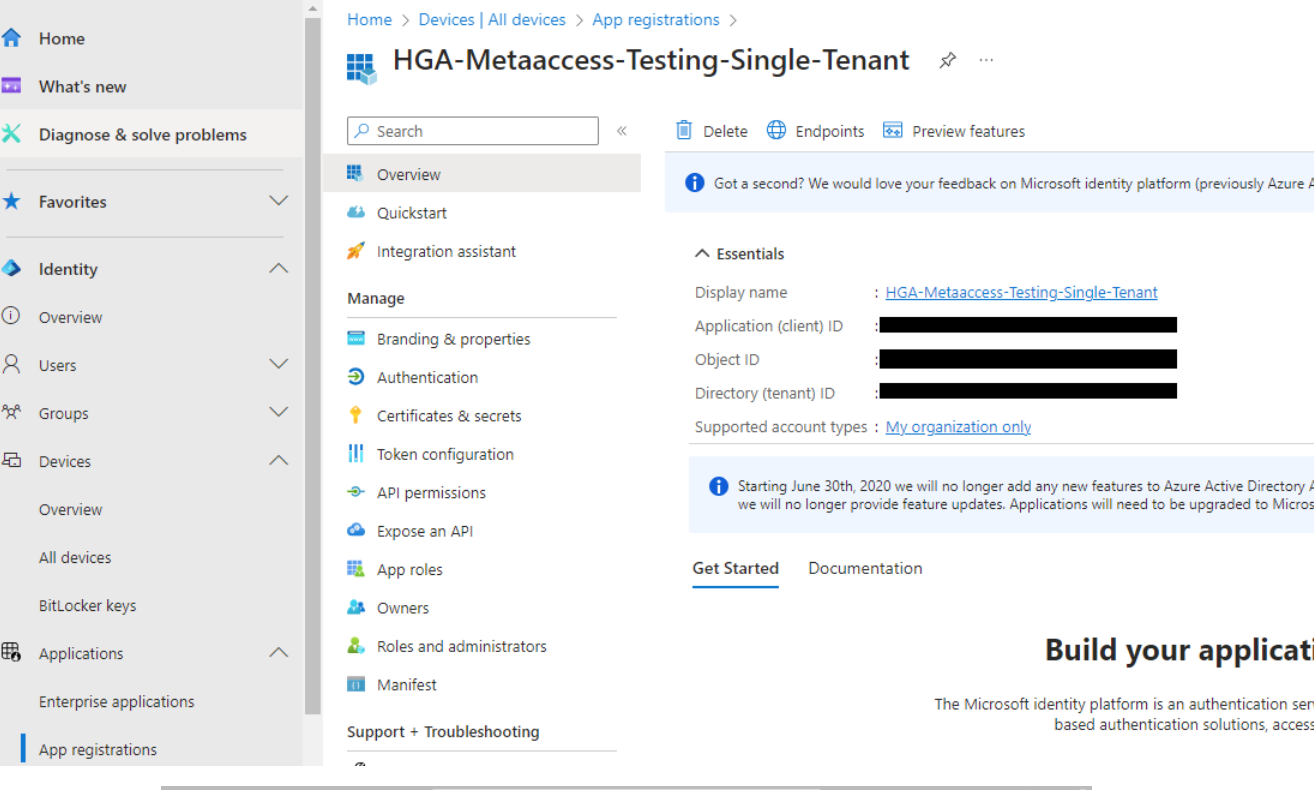Screen dimensions: 1314x790
Task: Click the Diagnose & solve problems wrench icon
Action: (11, 134)
